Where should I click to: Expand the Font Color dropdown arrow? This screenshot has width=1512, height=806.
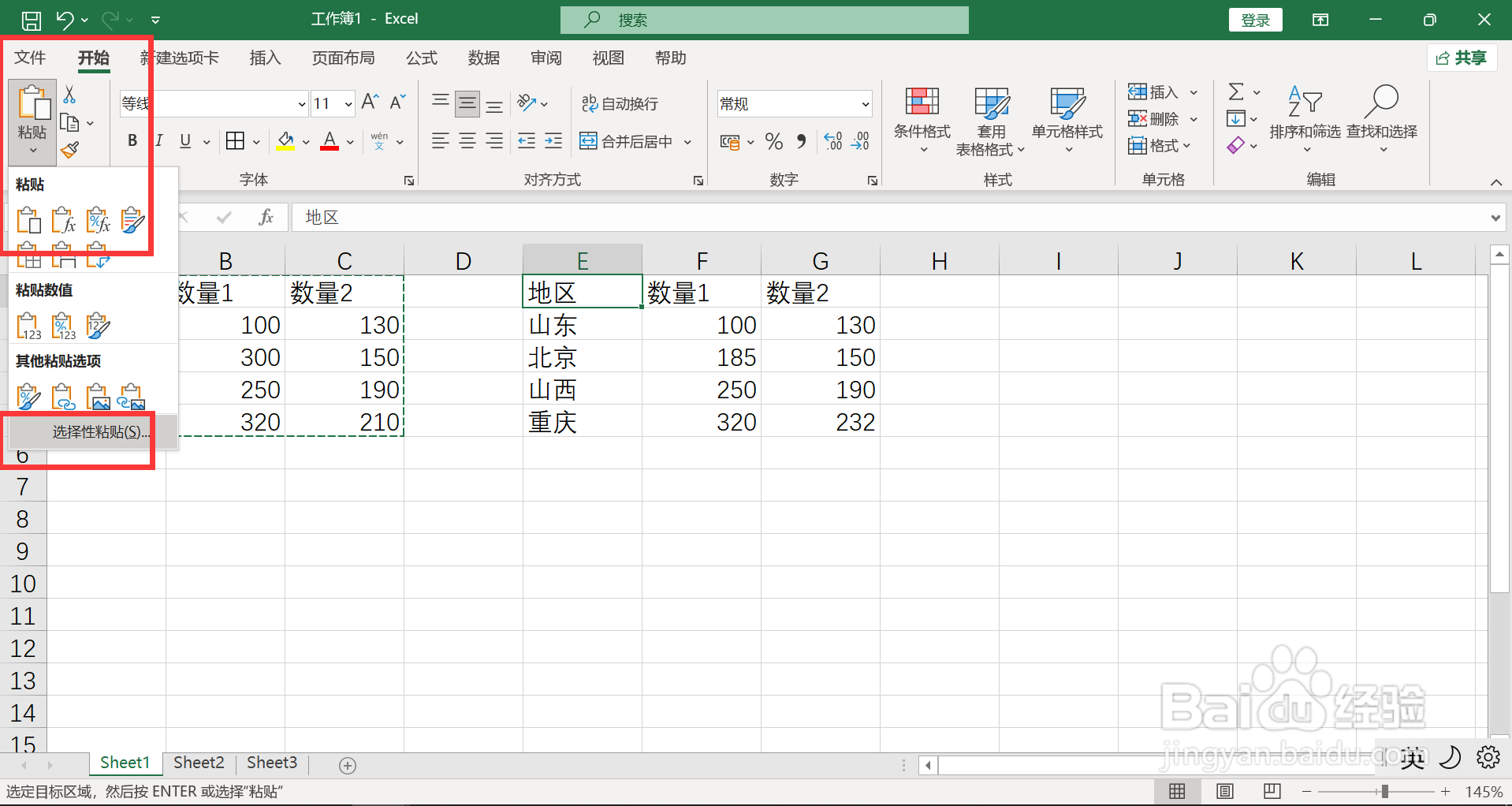point(350,142)
